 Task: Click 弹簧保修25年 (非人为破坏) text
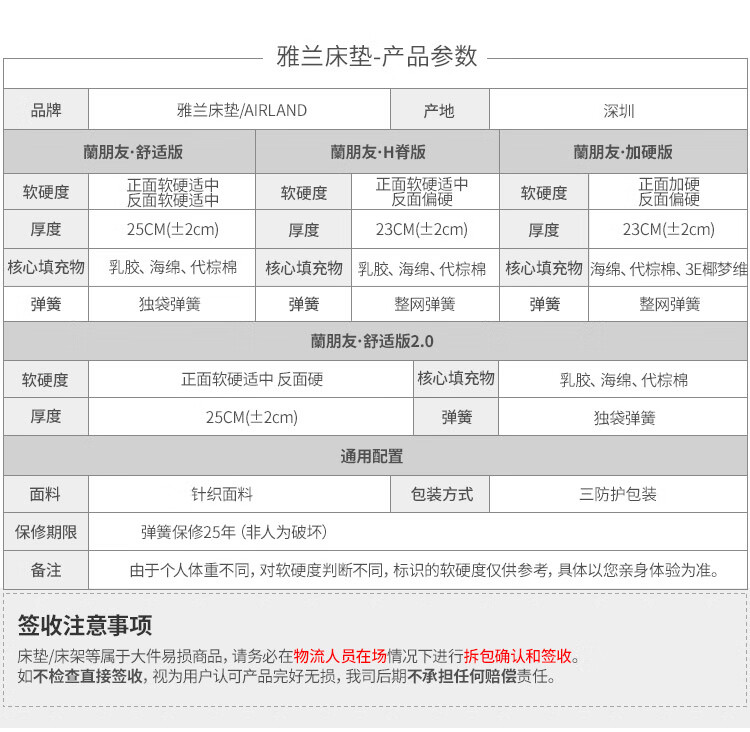(234, 532)
